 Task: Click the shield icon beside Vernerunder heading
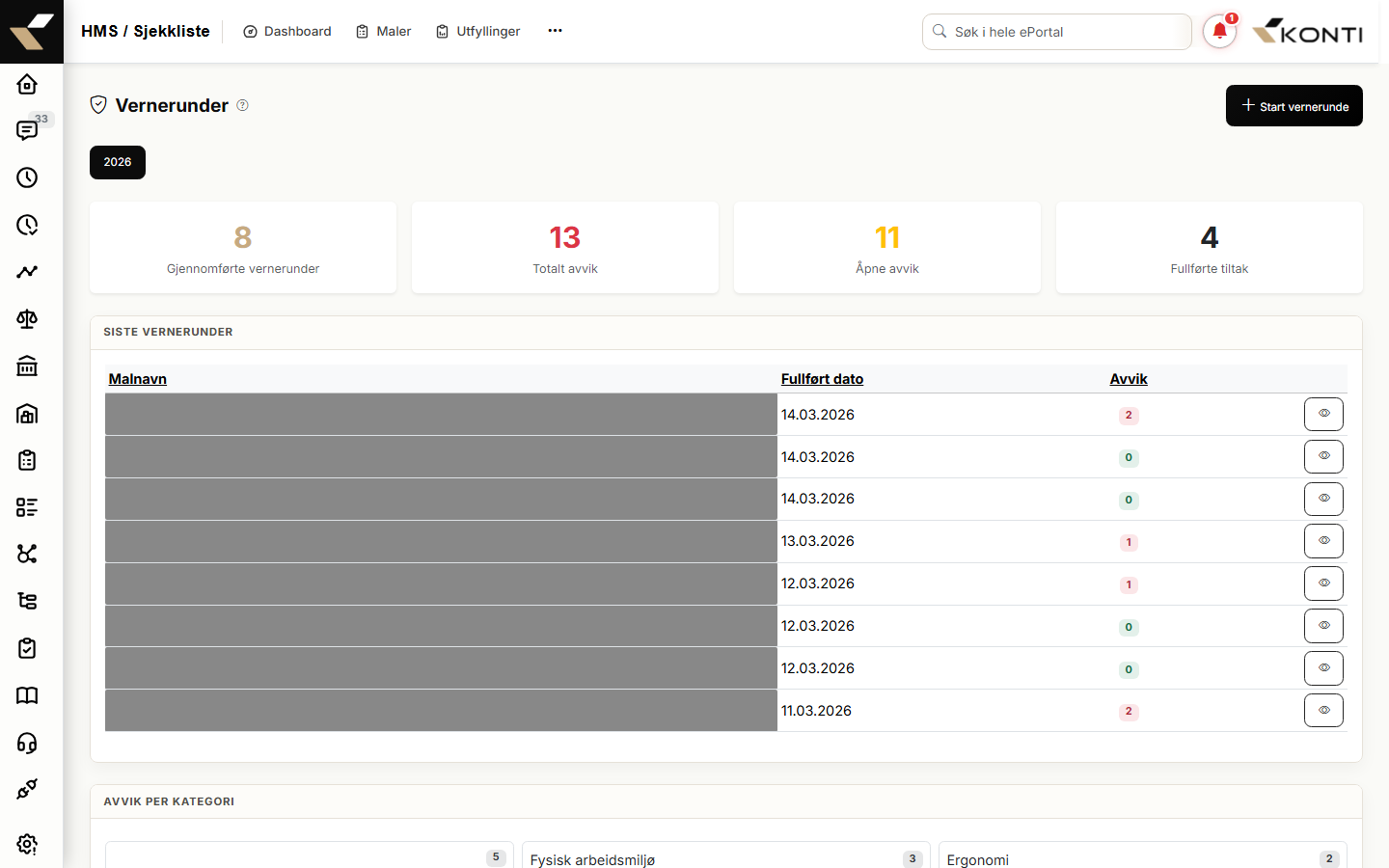(x=98, y=105)
